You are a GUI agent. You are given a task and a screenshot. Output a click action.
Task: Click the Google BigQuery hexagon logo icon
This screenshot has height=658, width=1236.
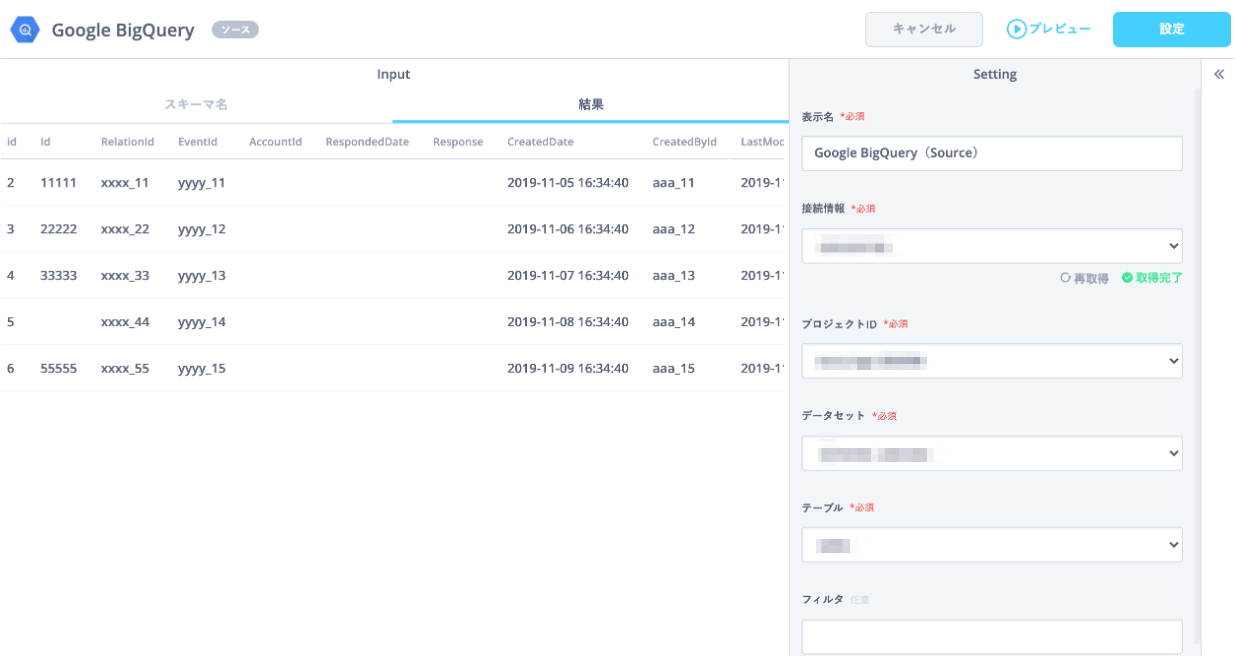click(x=25, y=30)
